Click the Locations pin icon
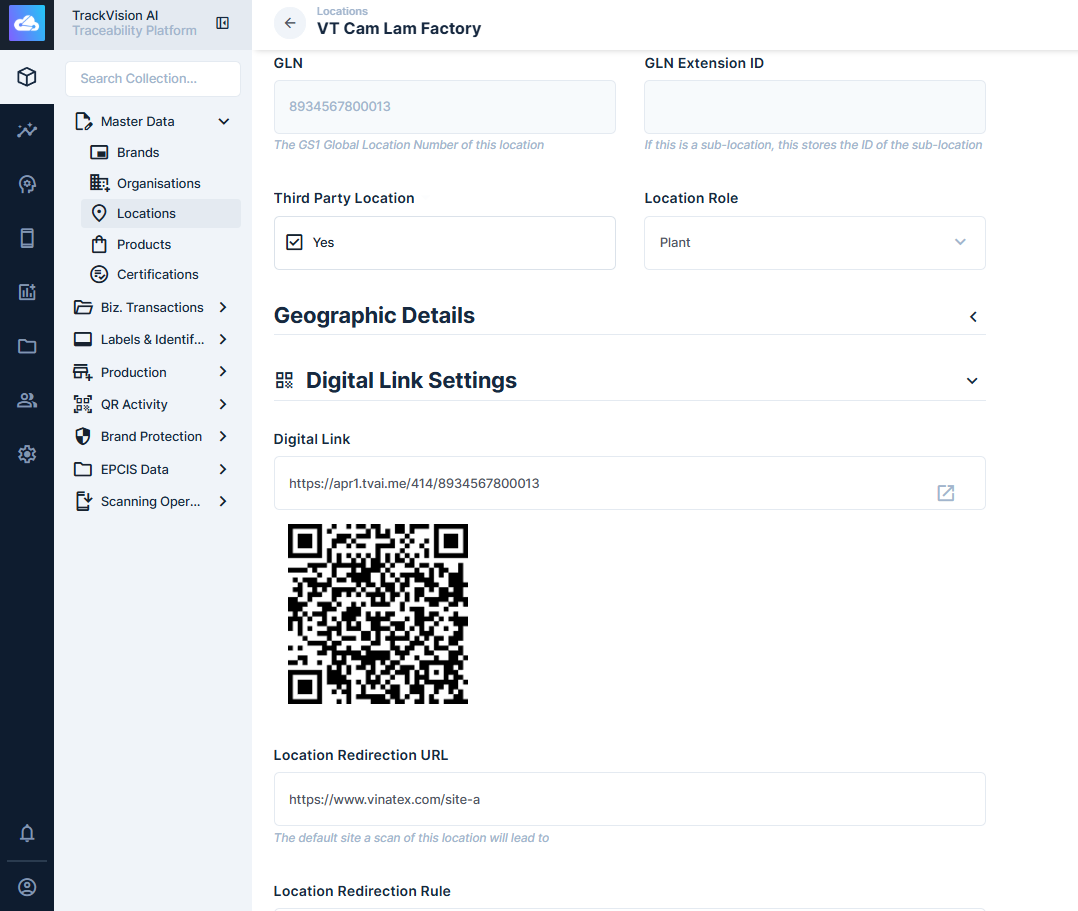The image size is (1078, 911). click(99, 214)
